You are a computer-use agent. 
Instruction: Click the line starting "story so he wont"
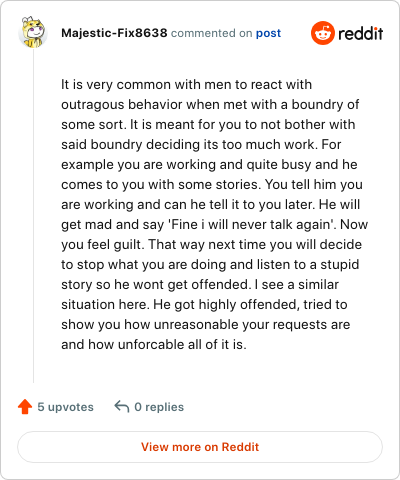[200, 285]
